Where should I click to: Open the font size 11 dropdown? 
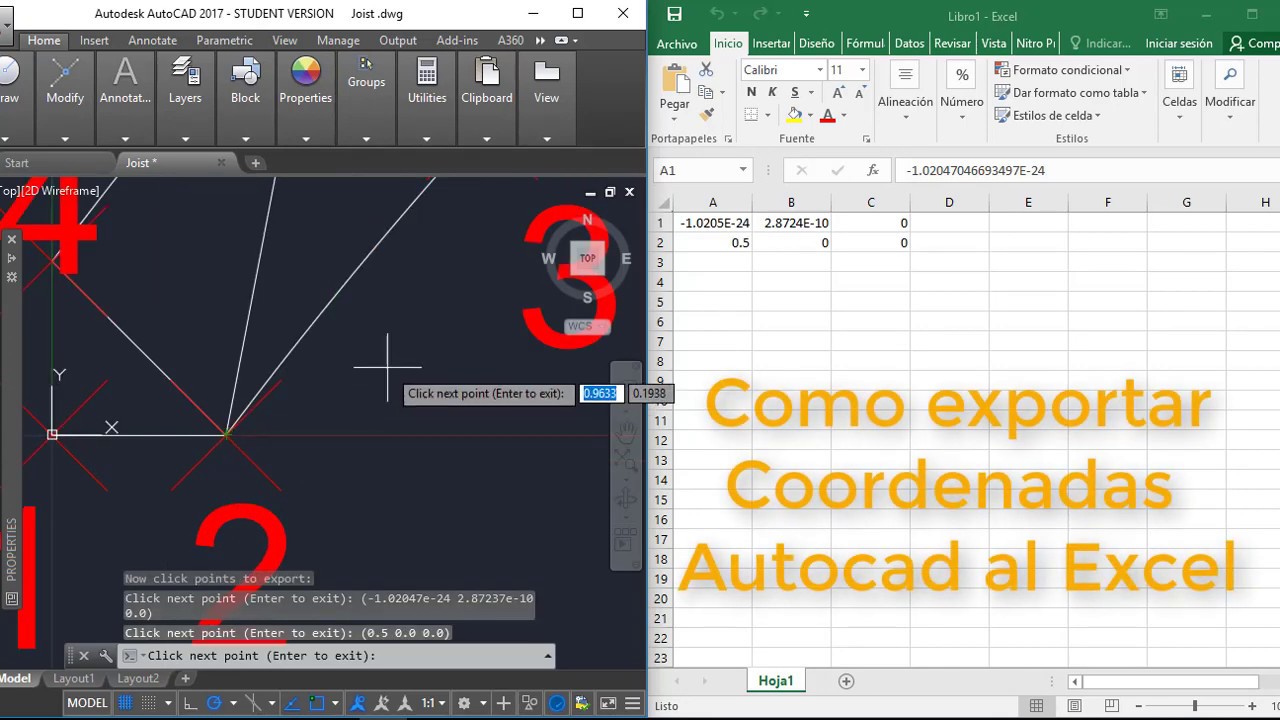coord(862,70)
